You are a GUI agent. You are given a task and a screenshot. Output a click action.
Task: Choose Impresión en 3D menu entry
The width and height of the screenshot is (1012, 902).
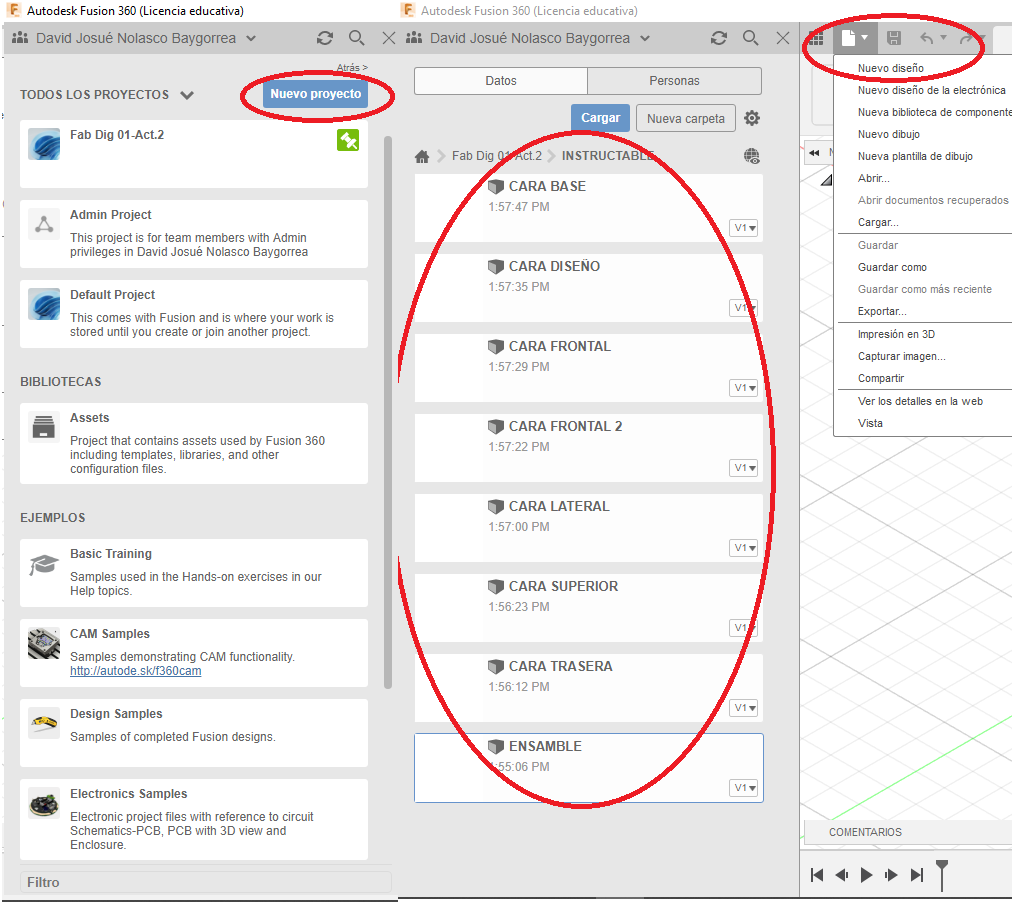(896, 334)
